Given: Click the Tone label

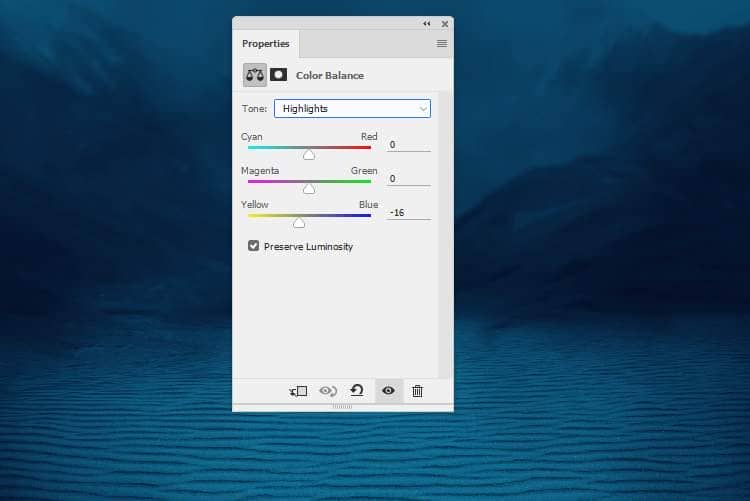Looking at the screenshot, I should coord(254,109).
